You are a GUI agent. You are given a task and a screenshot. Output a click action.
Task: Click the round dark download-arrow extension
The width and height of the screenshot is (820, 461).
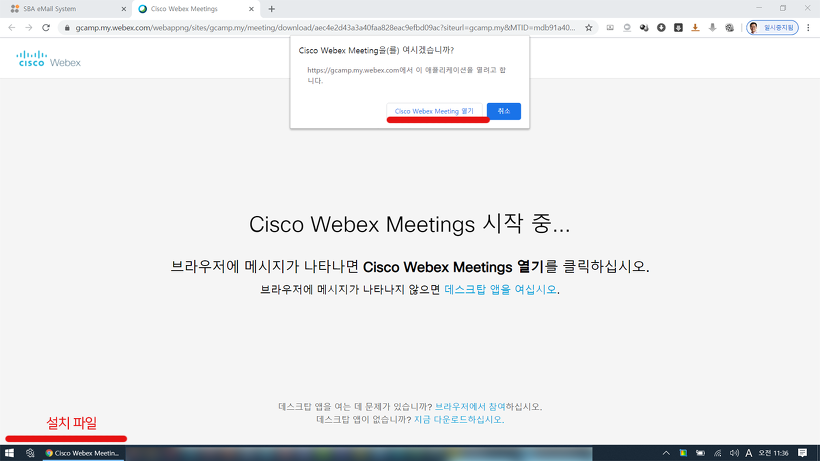tap(661, 28)
